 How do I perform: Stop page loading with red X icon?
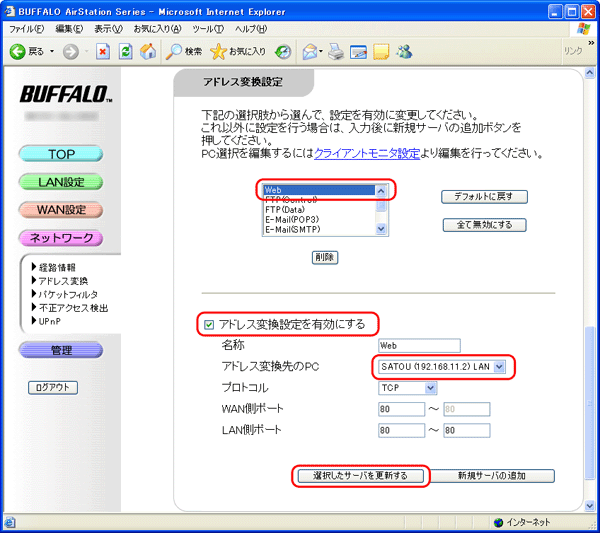(x=103, y=51)
